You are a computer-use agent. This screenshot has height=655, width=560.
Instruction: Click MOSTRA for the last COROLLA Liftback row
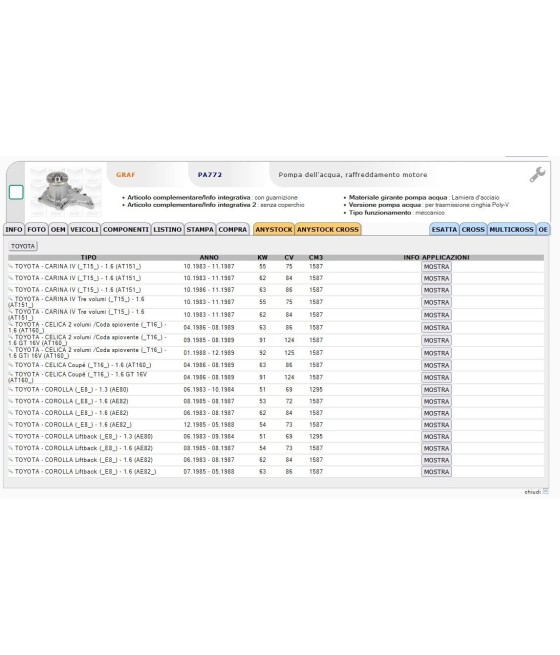tap(436, 472)
